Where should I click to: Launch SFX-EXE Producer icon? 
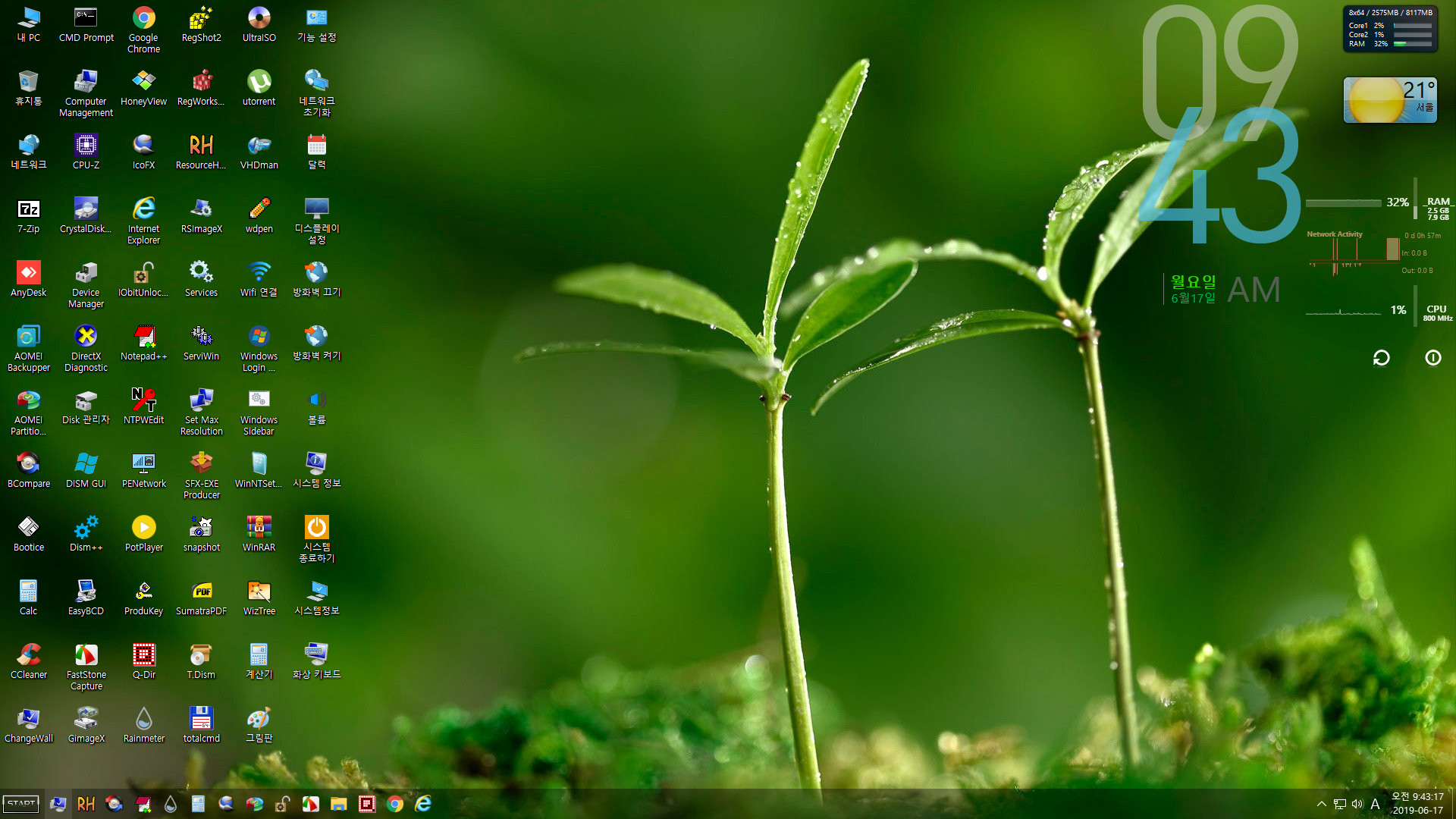tap(201, 476)
